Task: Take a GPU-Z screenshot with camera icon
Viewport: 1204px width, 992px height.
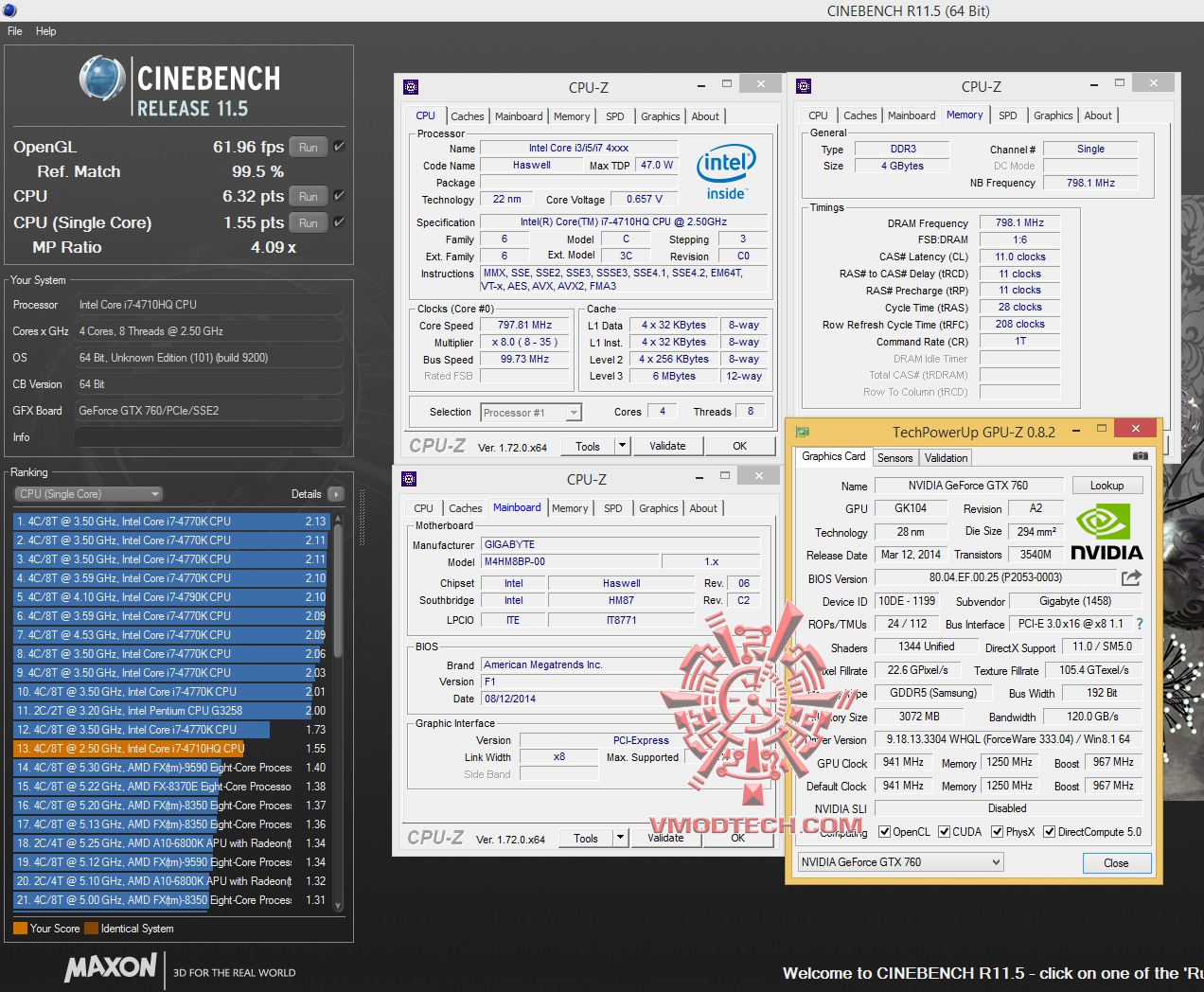Action: (1141, 456)
